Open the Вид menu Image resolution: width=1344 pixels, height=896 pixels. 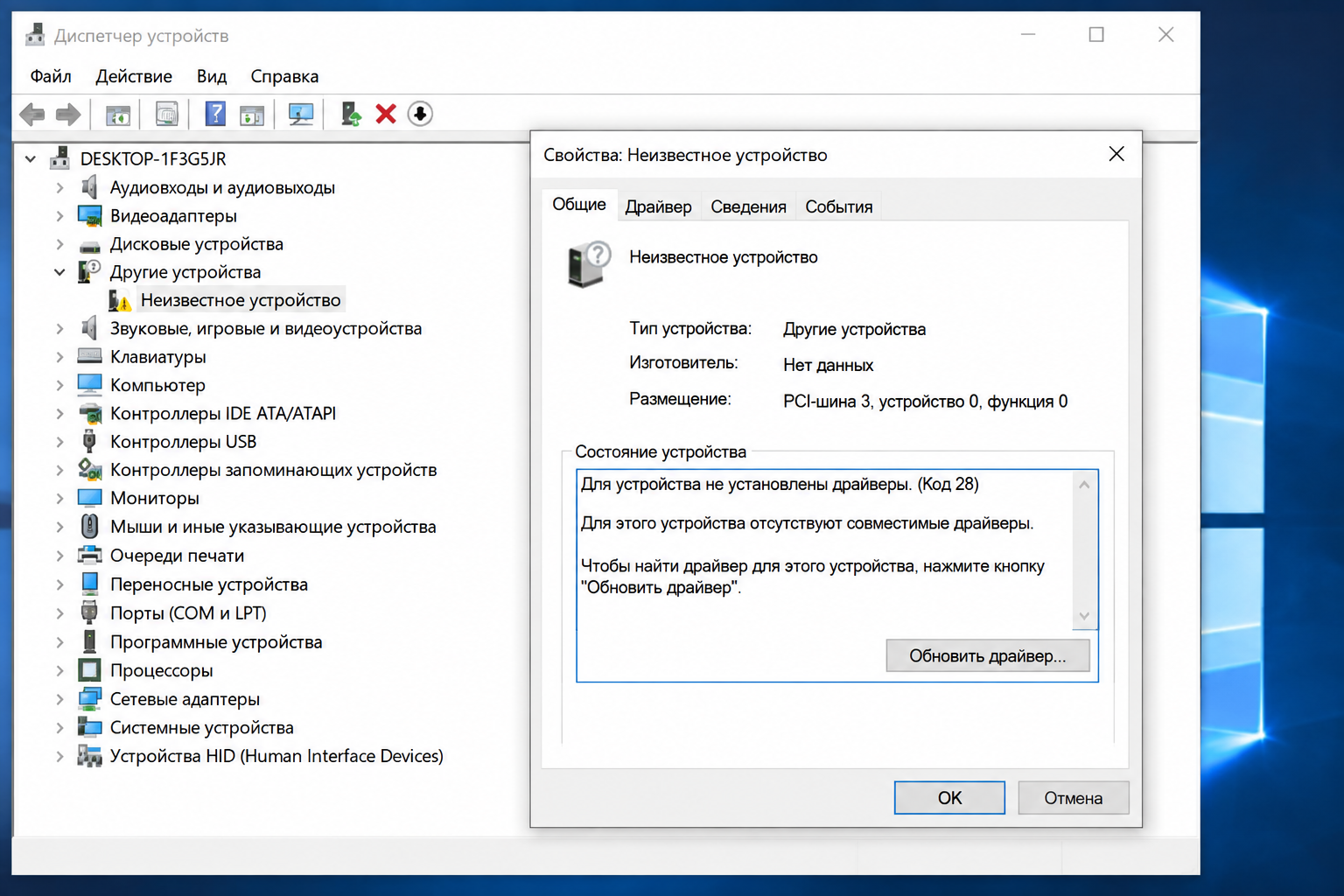pos(212,76)
